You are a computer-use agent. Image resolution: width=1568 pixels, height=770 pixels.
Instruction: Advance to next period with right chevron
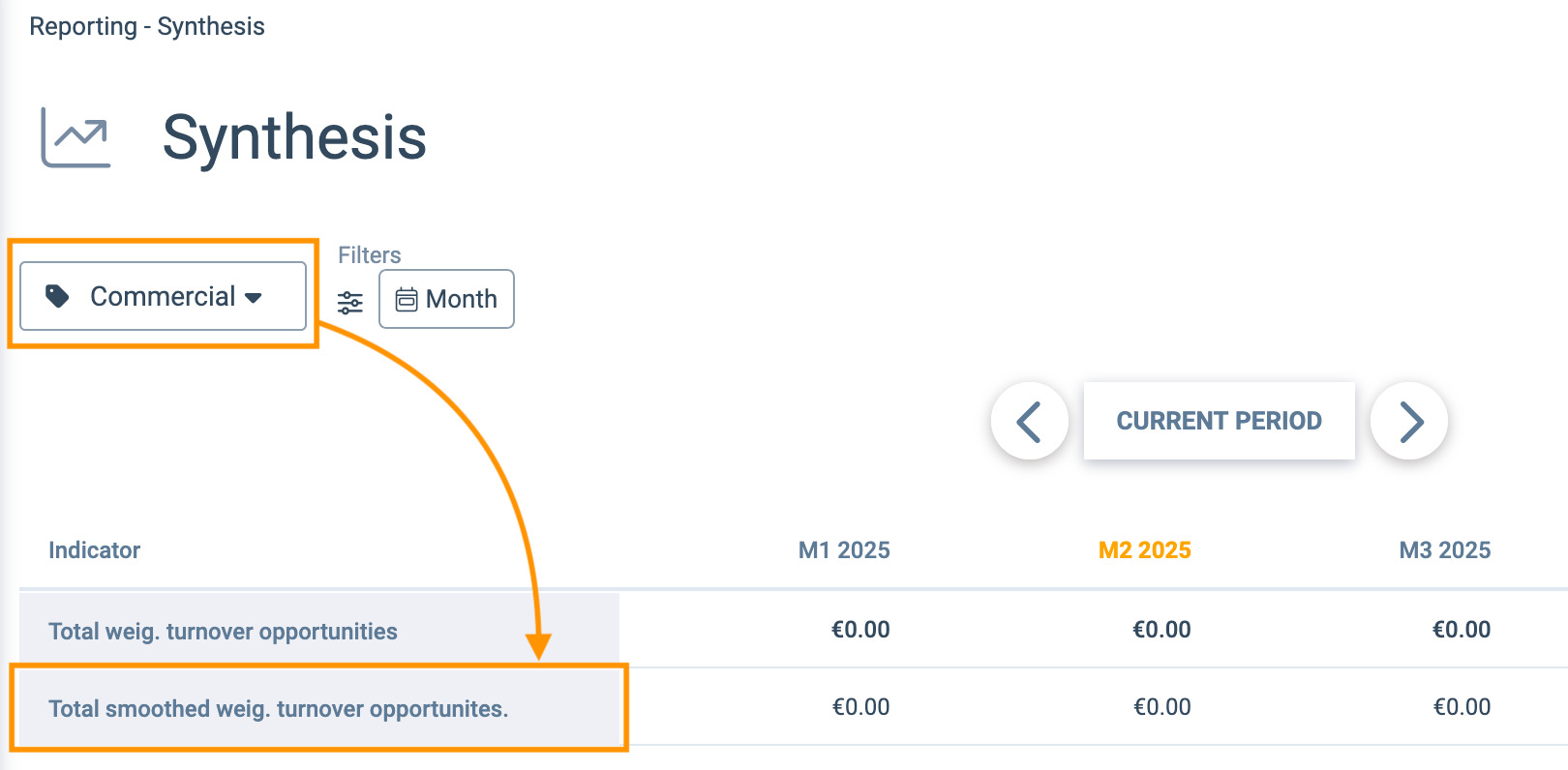pyautogui.click(x=1410, y=421)
